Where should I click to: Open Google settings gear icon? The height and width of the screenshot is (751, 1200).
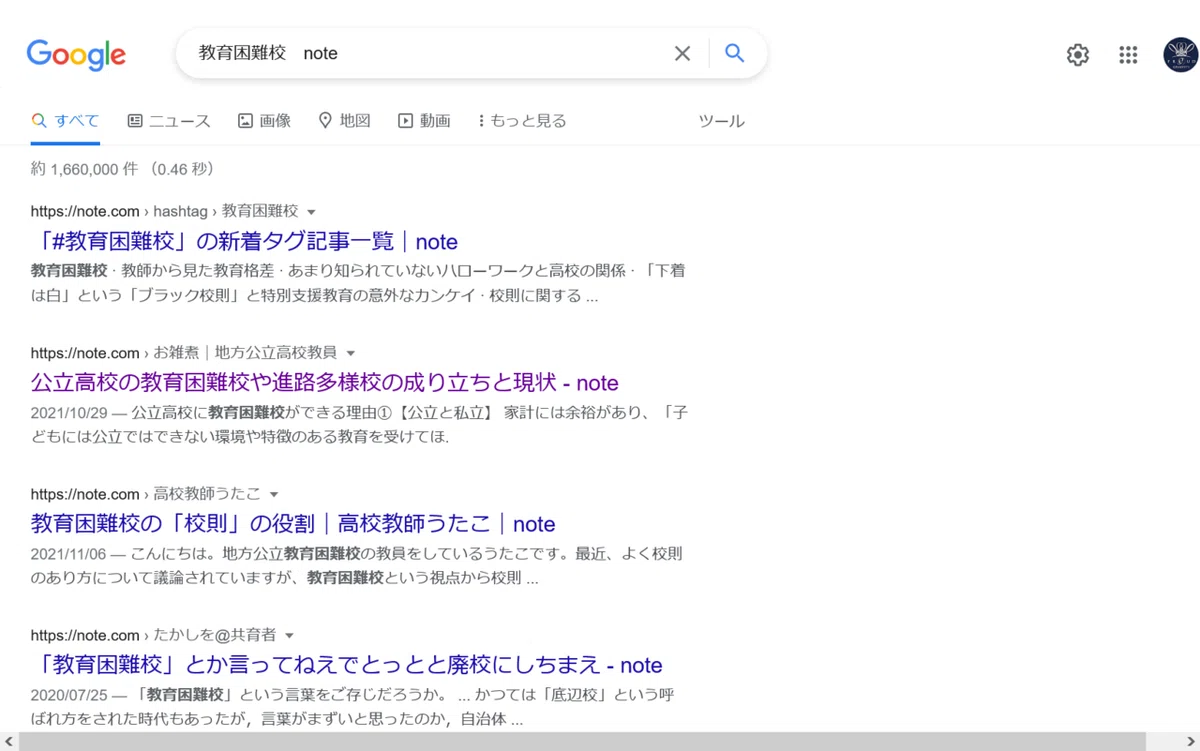(x=1077, y=55)
